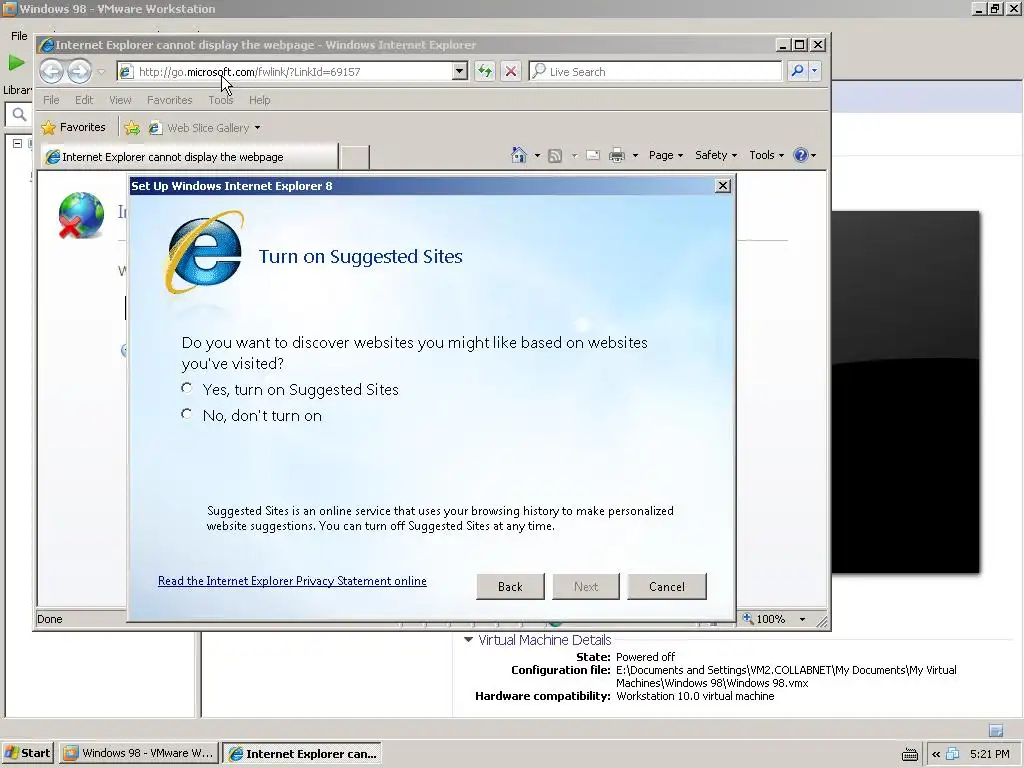
Task: Click the taskbar clock showing 5:21 PM
Action: pyautogui.click(x=989, y=754)
